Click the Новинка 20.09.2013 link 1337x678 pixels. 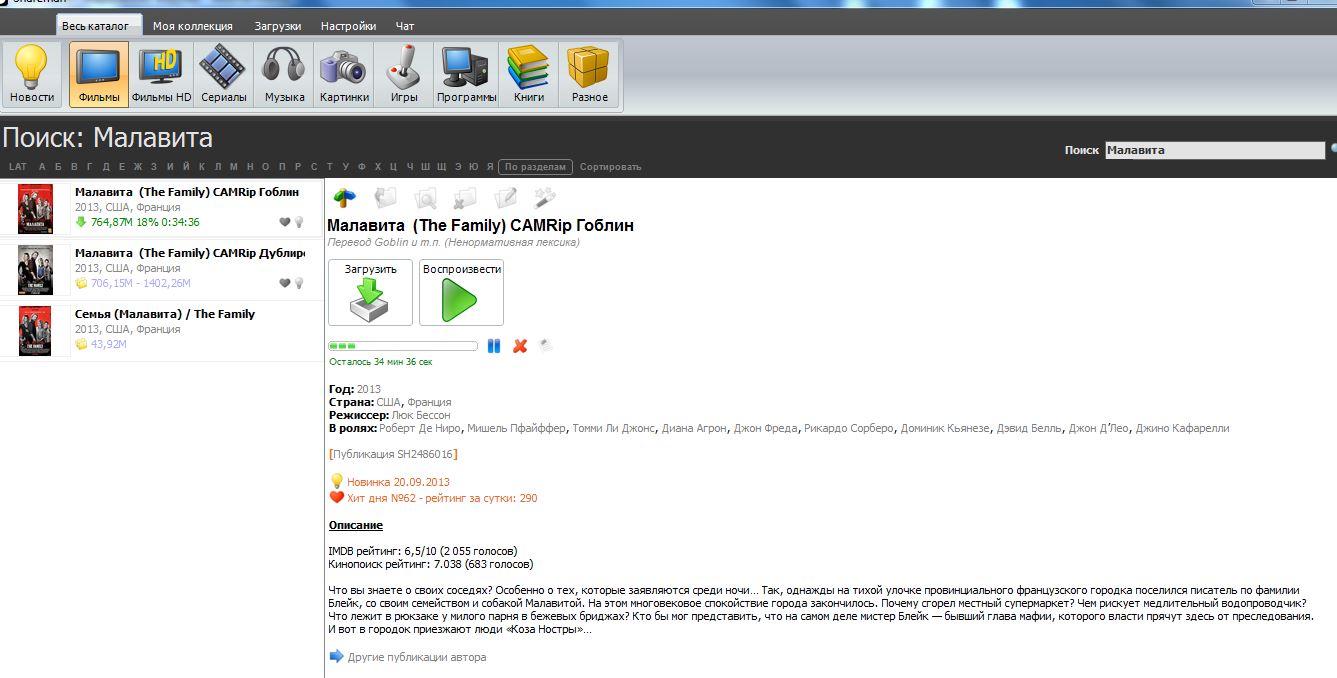(x=398, y=482)
